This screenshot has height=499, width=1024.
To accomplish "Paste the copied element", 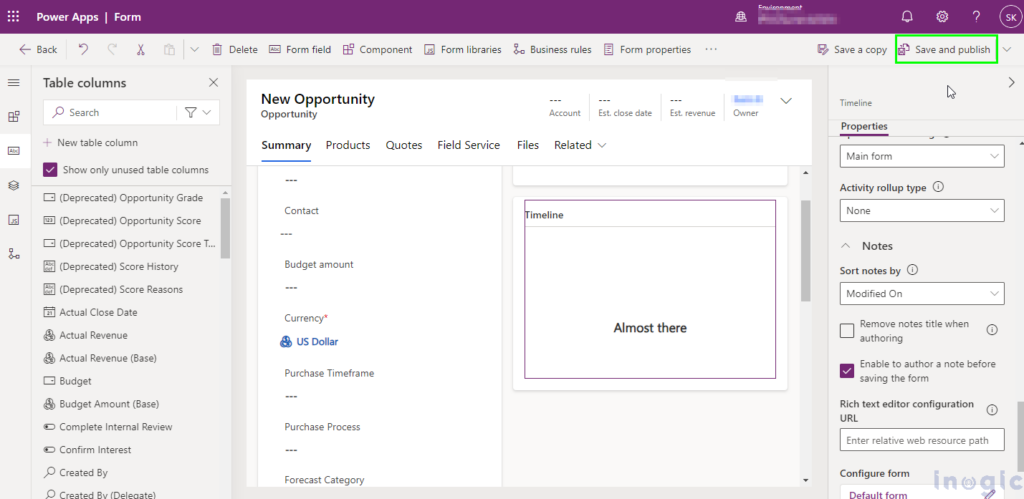I will pos(169,49).
